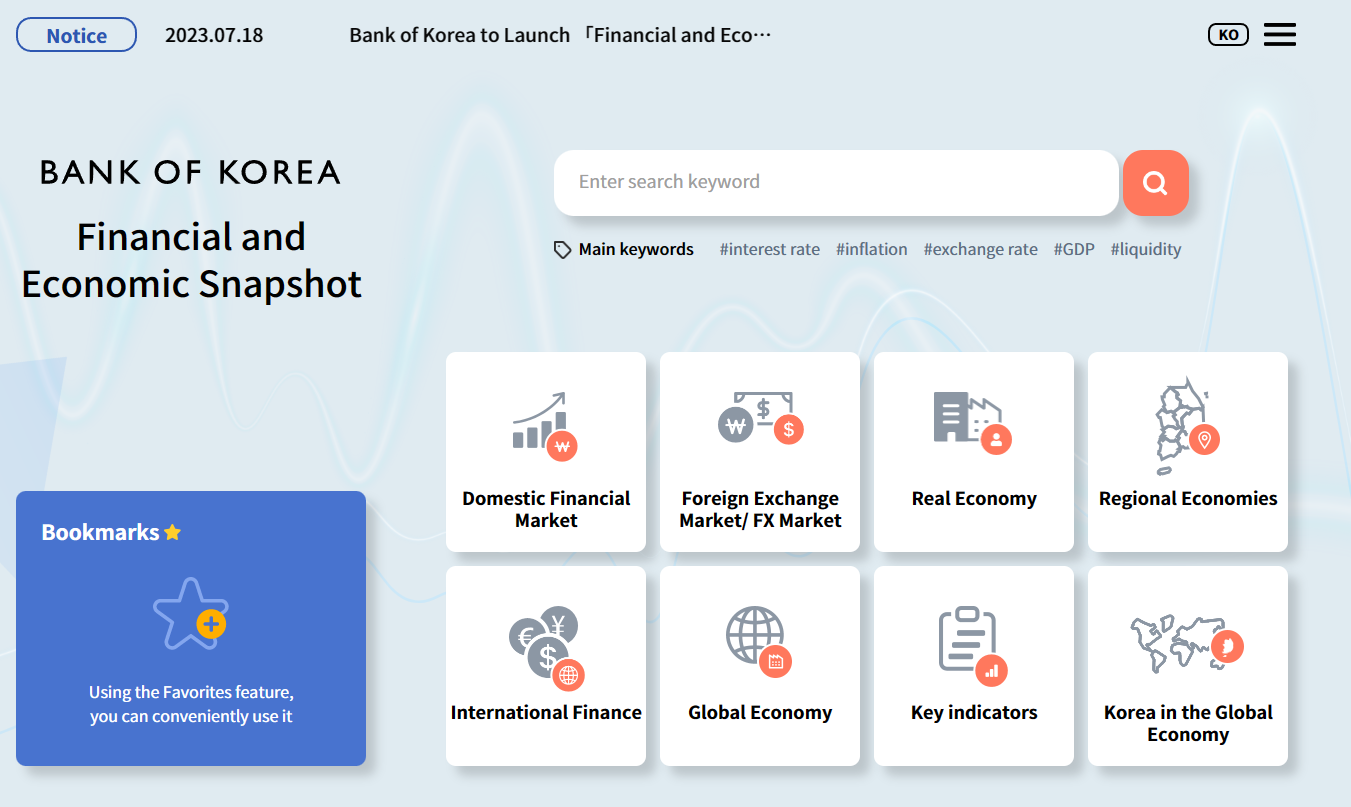This screenshot has height=807, width=1351.
Task: Open the Korea in the Global Economy label
Action: [1188, 723]
